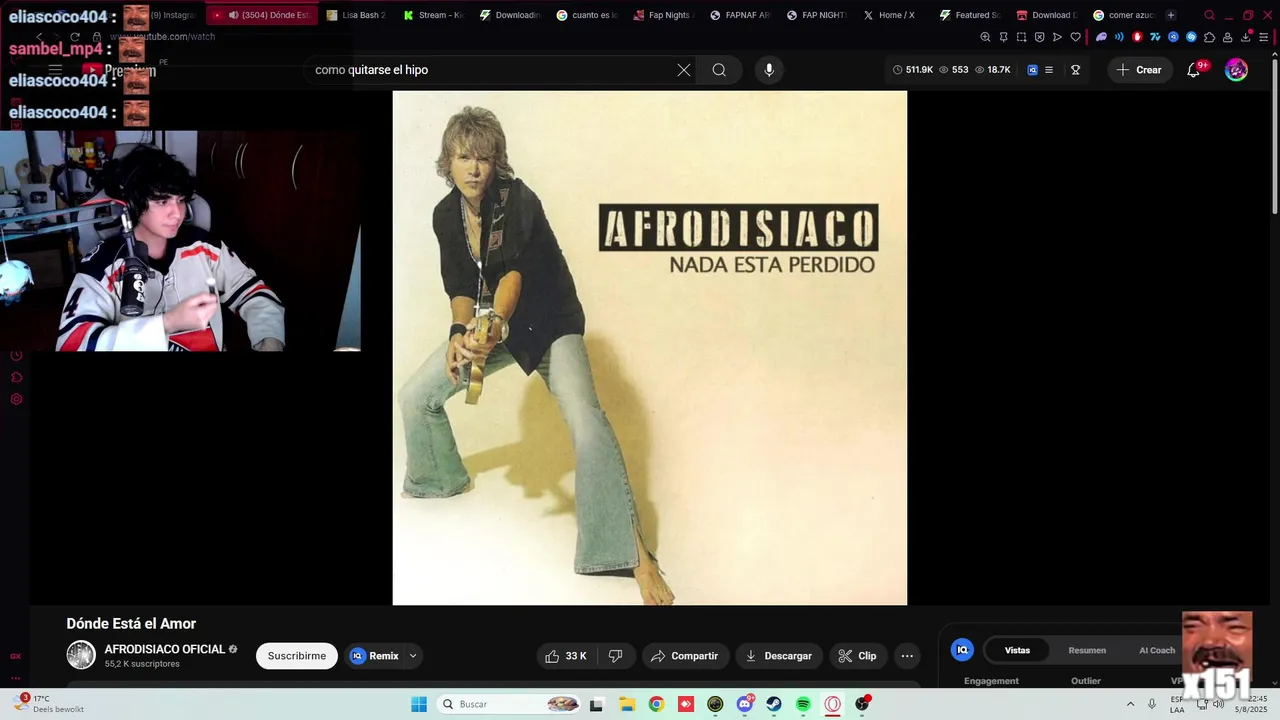The image size is (1280, 720).
Task: Switch to the Stream - Kick browser tab
Action: pyautogui.click(x=433, y=15)
